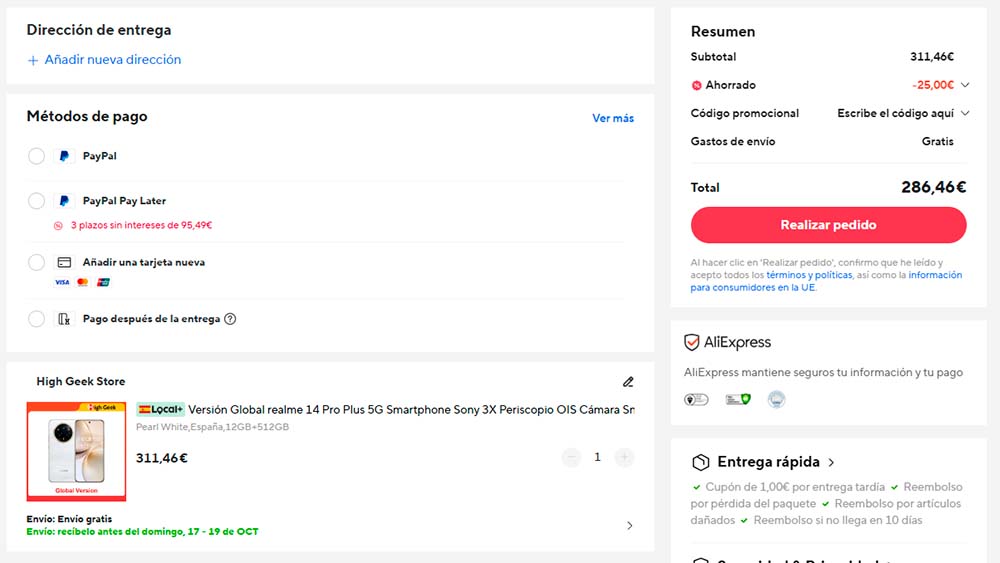This screenshot has height=563, width=1000.
Task: Open the términos y políticas link
Action: [809, 275]
